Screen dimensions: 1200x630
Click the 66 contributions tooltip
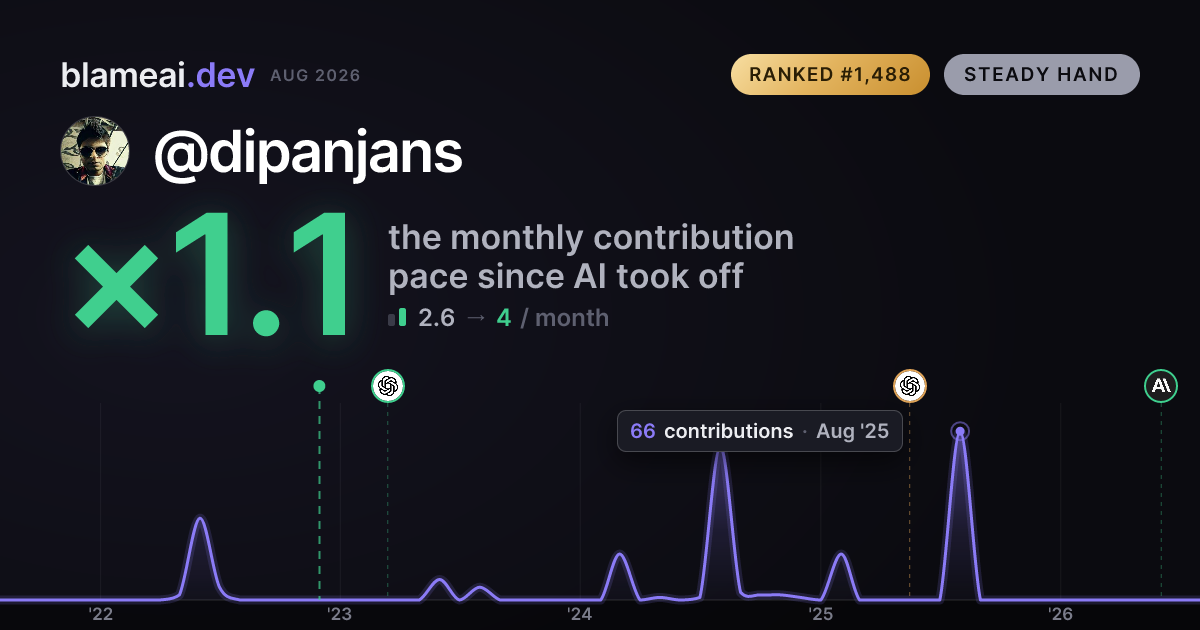760,431
